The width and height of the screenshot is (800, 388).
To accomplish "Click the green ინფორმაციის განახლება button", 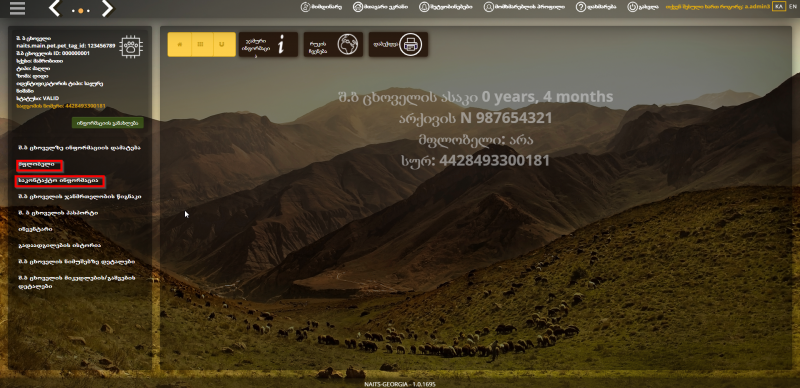I will (x=108, y=123).
